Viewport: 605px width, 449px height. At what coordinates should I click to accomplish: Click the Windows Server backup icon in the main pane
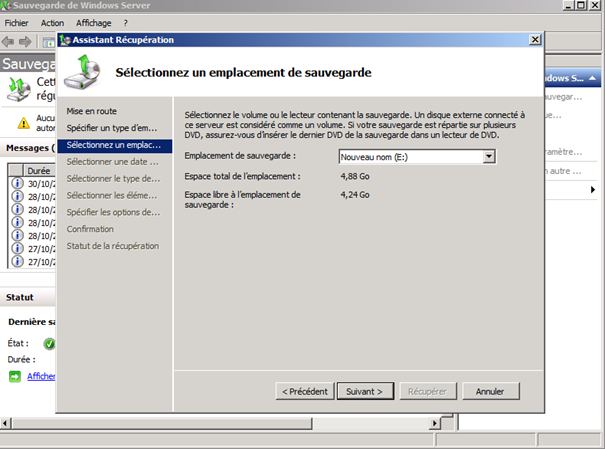19,89
